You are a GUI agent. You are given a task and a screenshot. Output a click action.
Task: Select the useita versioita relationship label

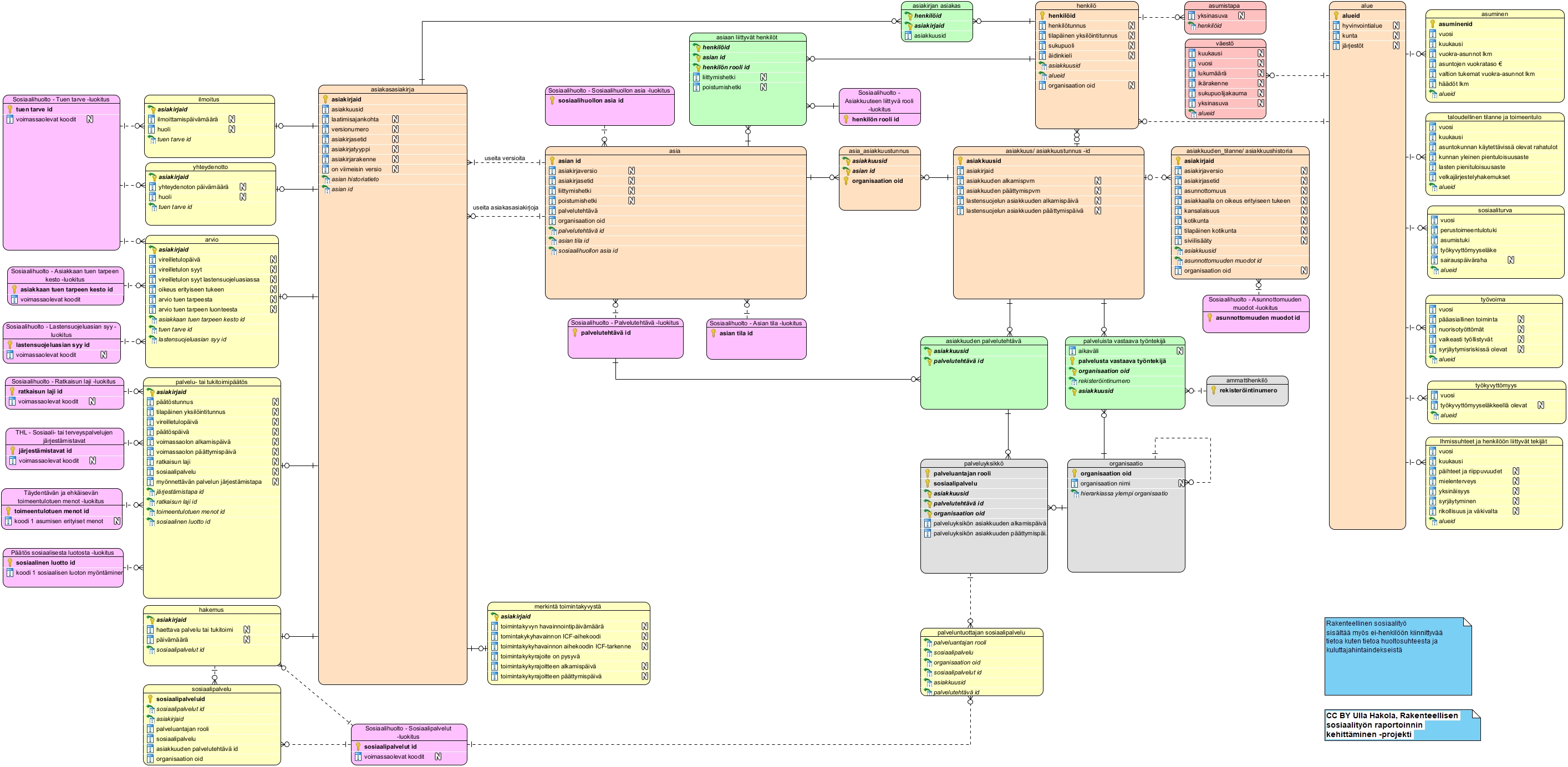pos(505,158)
